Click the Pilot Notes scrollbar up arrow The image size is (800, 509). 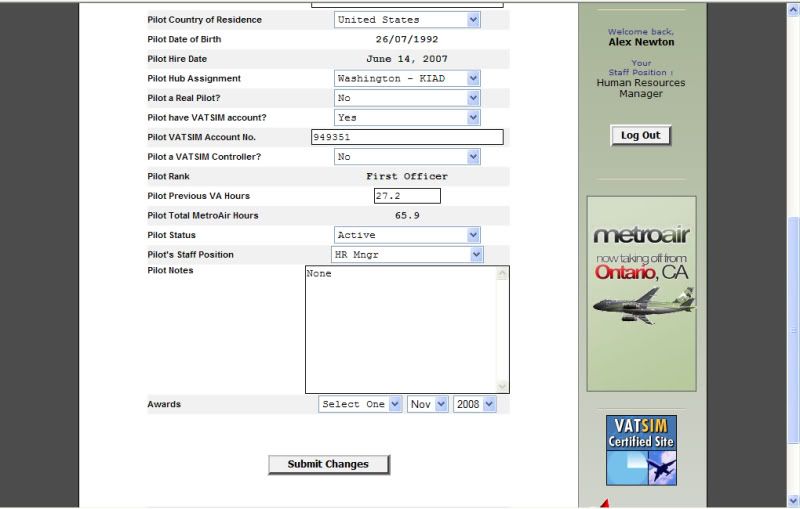pos(502,274)
